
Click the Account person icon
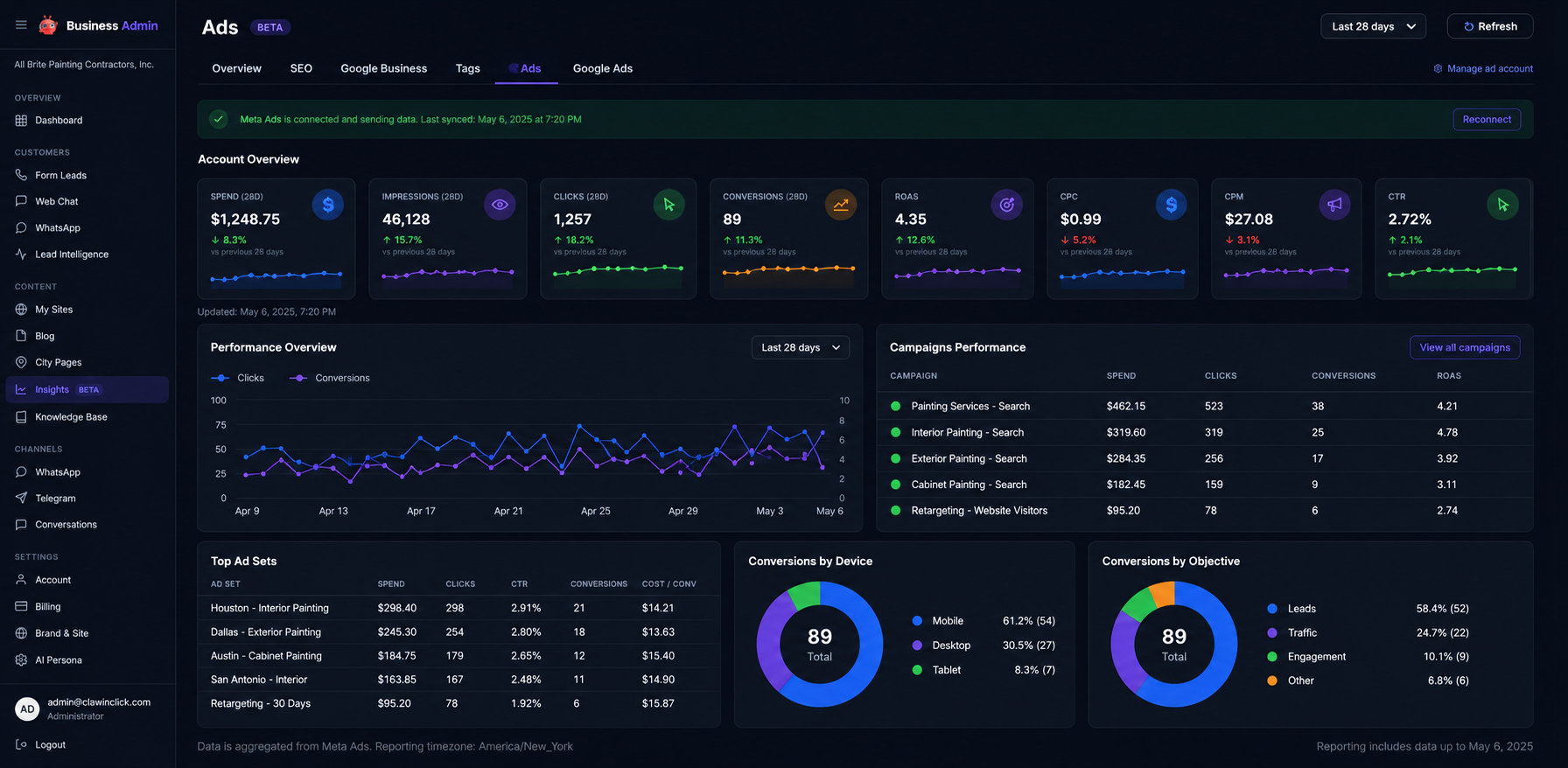click(21, 580)
